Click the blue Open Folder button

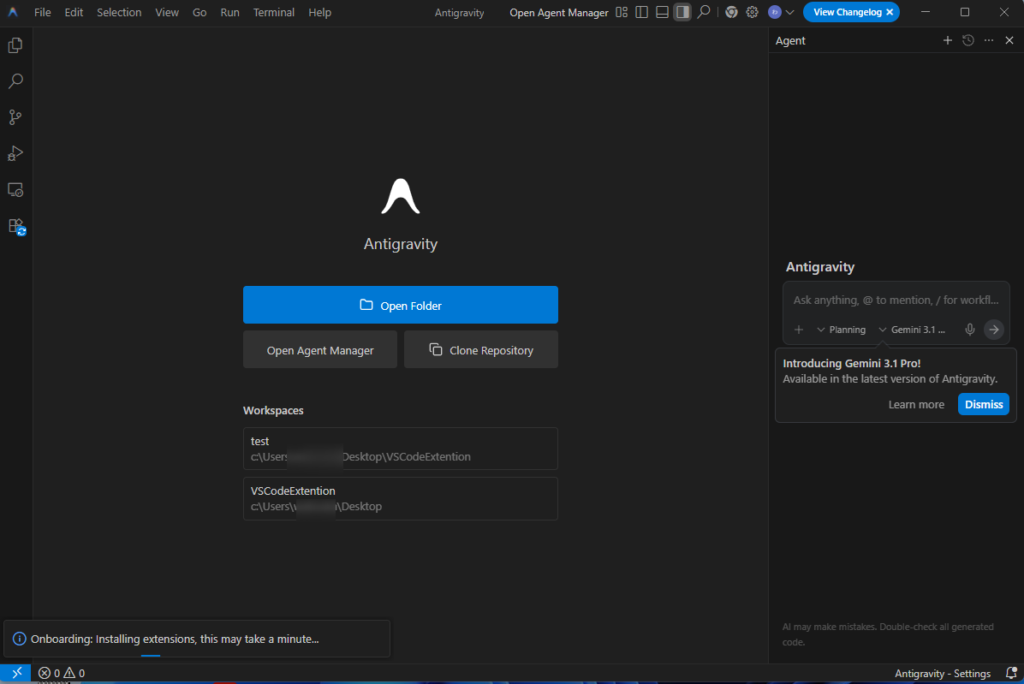point(400,305)
